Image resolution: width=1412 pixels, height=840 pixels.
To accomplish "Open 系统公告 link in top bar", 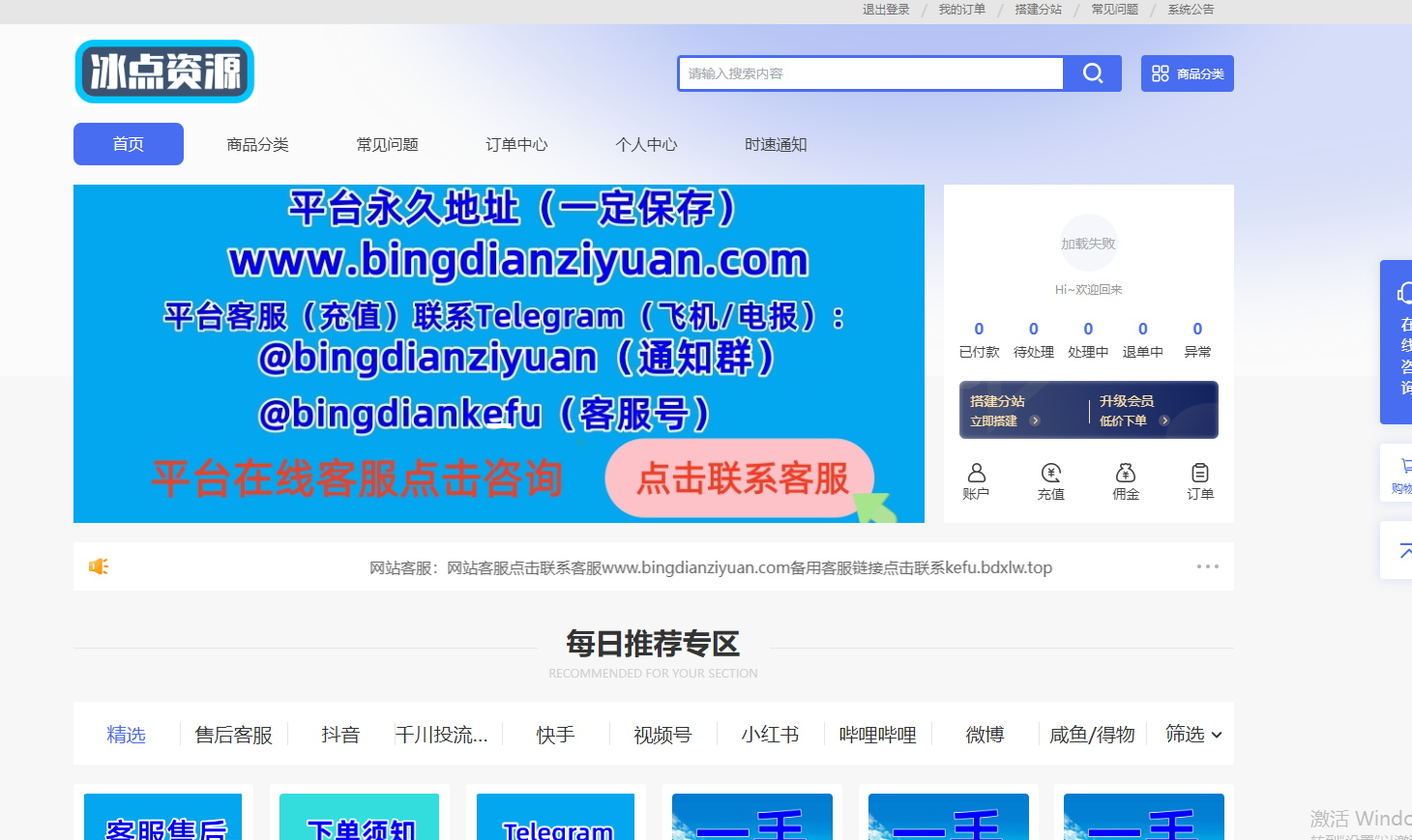I will 1191,10.
